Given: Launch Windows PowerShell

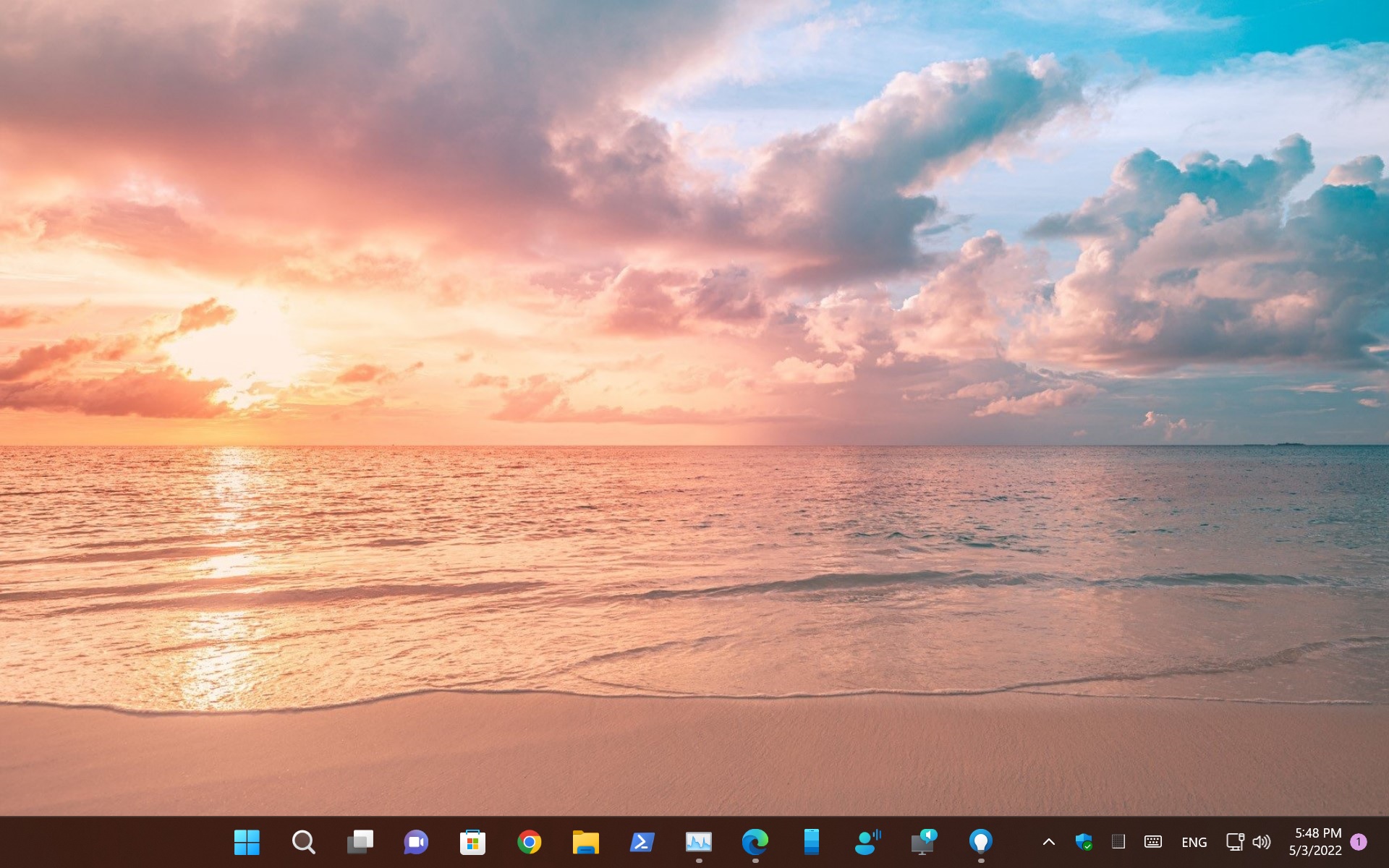Looking at the screenshot, I should [641, 842].
